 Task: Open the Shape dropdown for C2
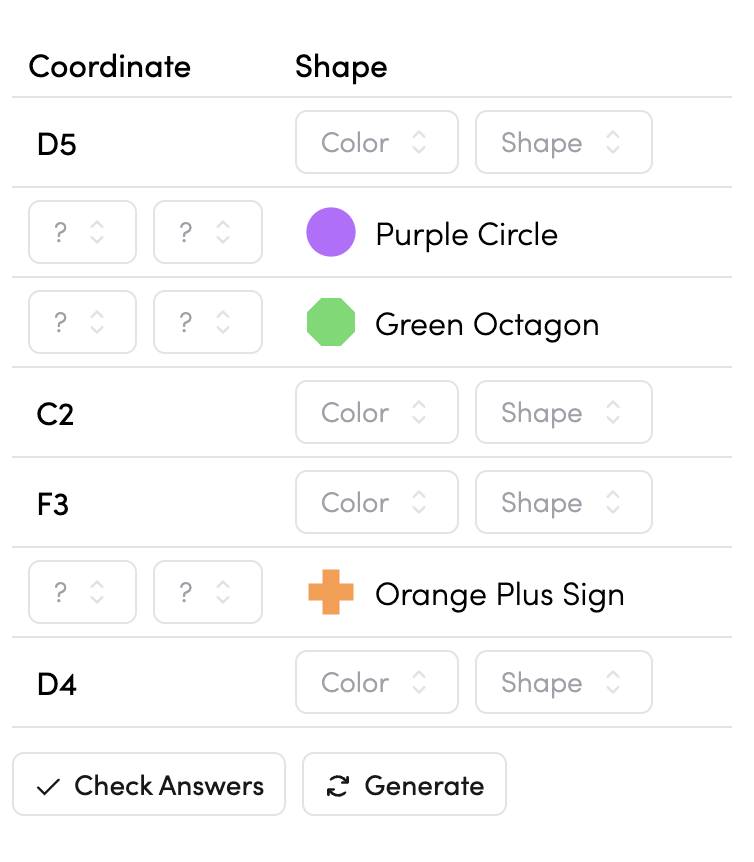pos(563,413)
